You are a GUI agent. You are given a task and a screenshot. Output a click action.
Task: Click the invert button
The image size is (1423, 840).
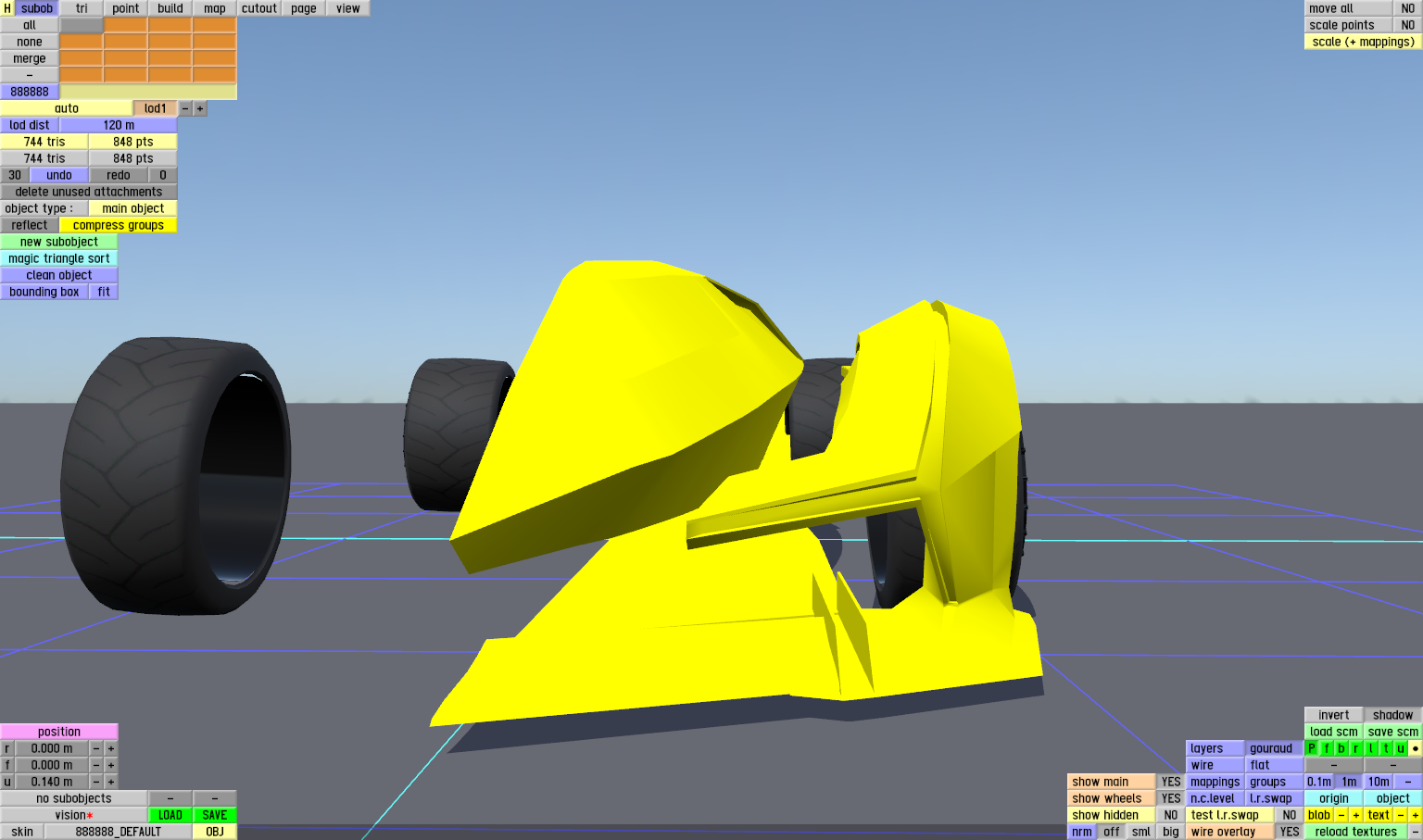tap(1334, 715)
